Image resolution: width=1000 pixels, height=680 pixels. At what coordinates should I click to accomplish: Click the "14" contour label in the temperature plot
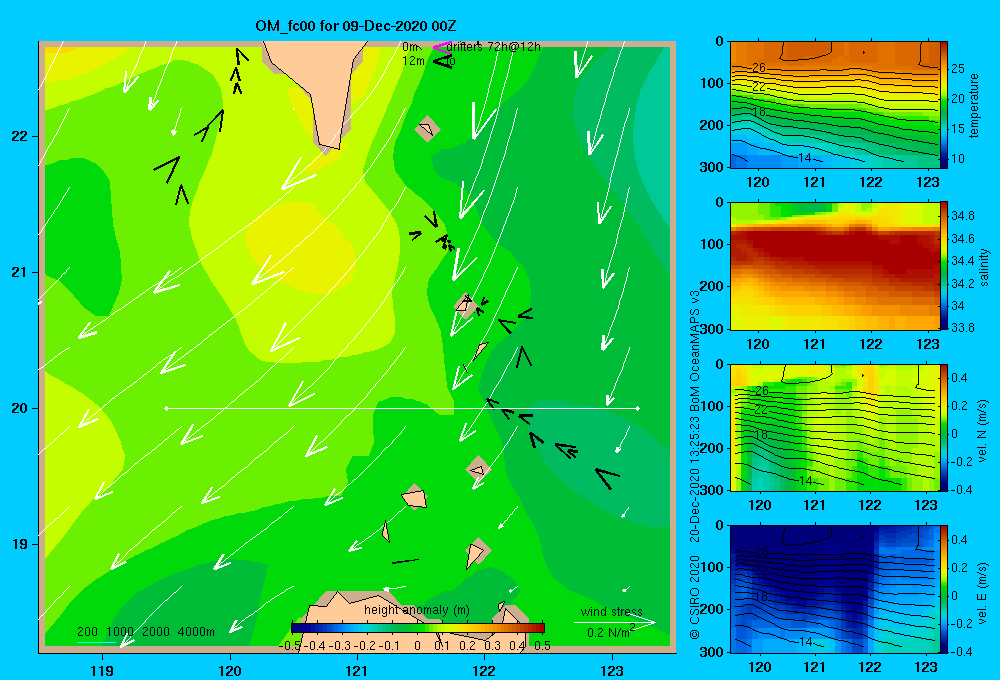point(804,158)
